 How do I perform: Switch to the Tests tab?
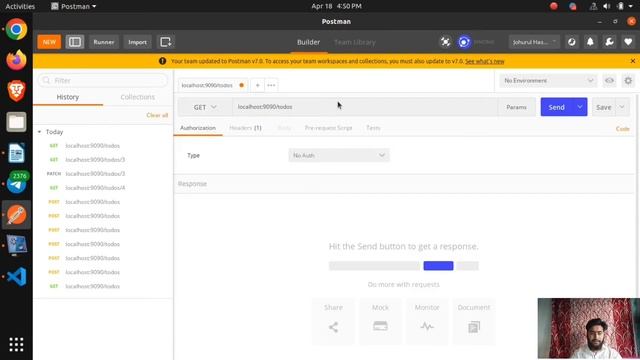tap(373, 128)
